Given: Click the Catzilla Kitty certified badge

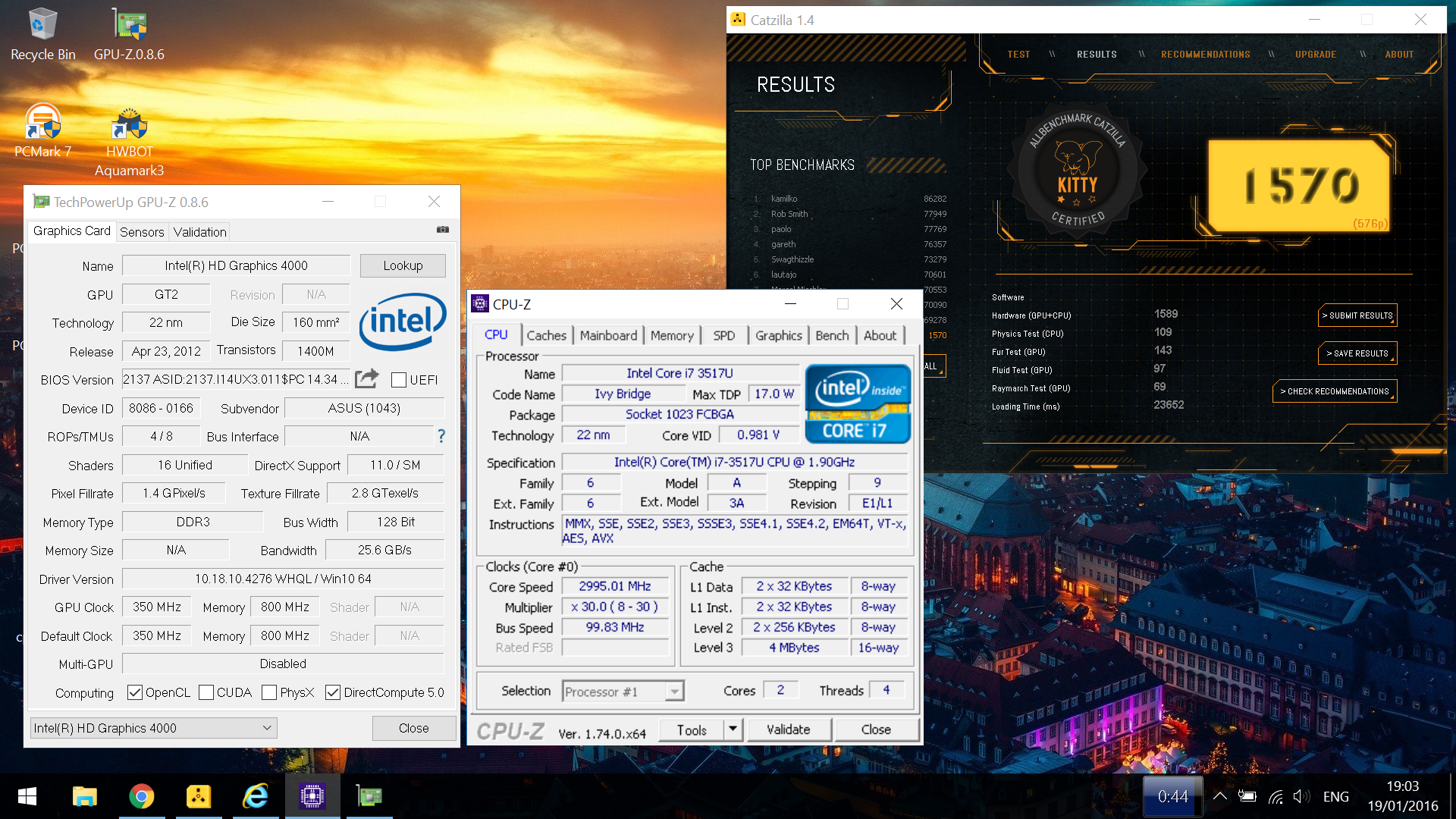Looking at the screenshot, I should point(1078,171).
